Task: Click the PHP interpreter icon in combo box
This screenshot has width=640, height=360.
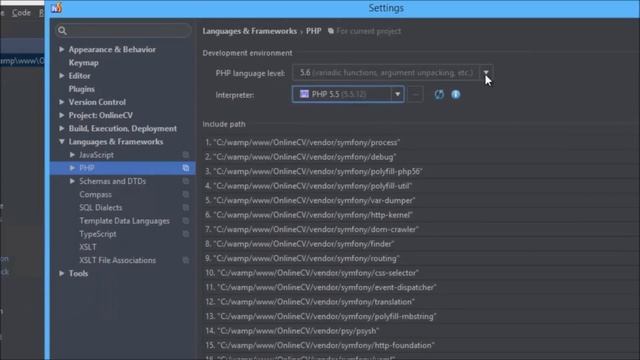Action: coord(304,94)
